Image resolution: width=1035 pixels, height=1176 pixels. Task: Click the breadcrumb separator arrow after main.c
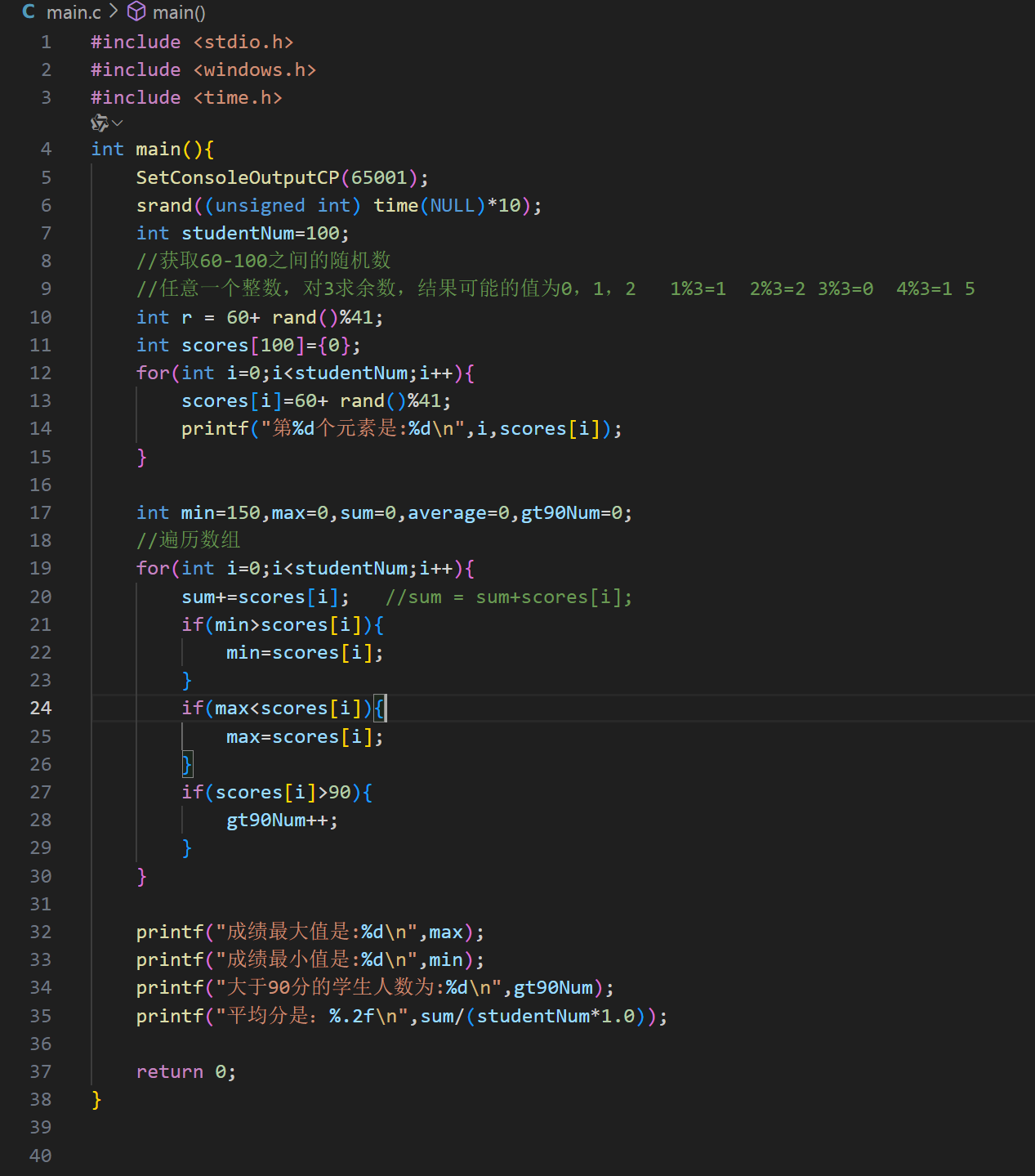tap(114, 12)
